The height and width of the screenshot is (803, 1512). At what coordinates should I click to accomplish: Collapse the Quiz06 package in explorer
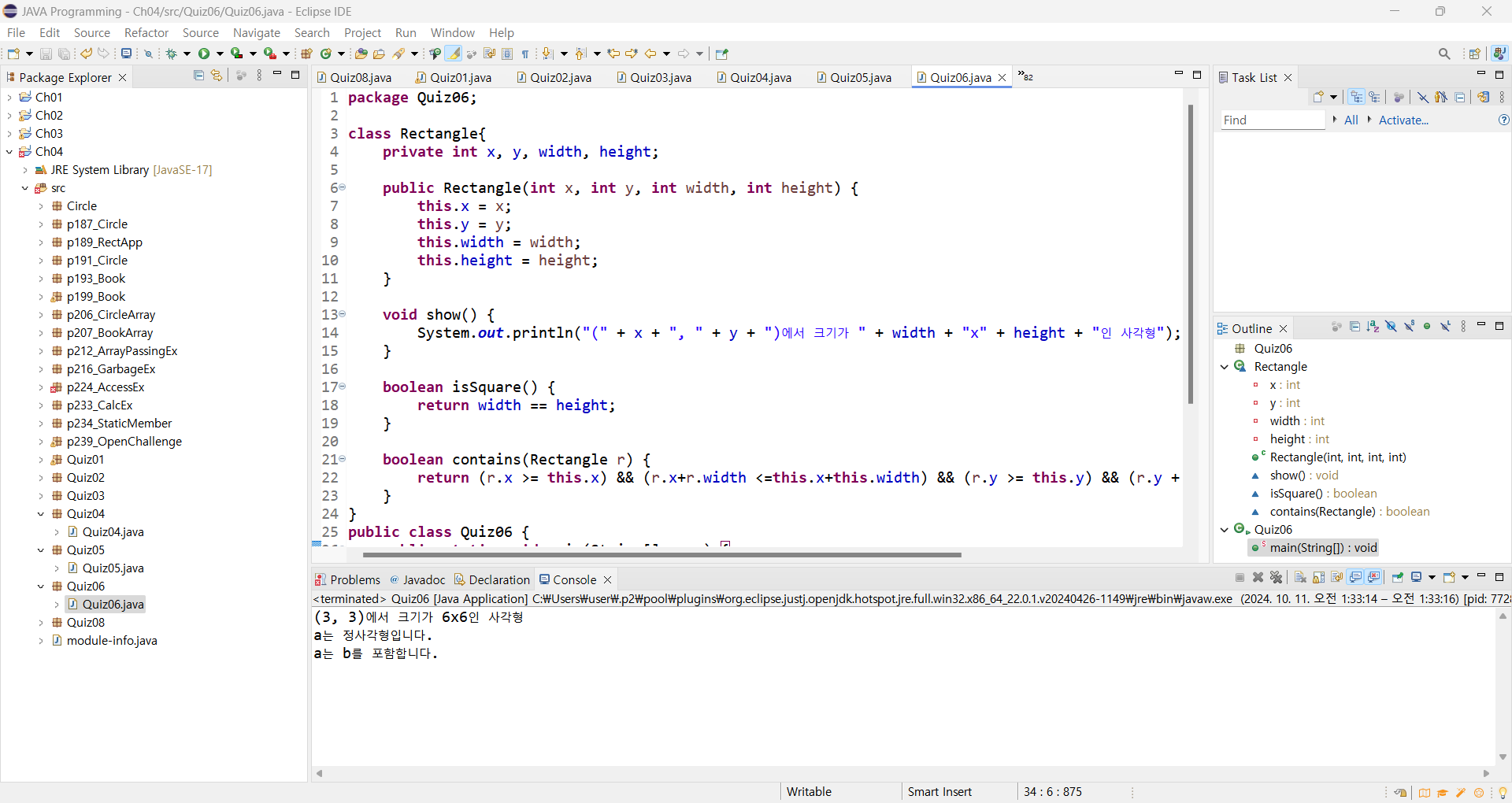coord(41,586)
